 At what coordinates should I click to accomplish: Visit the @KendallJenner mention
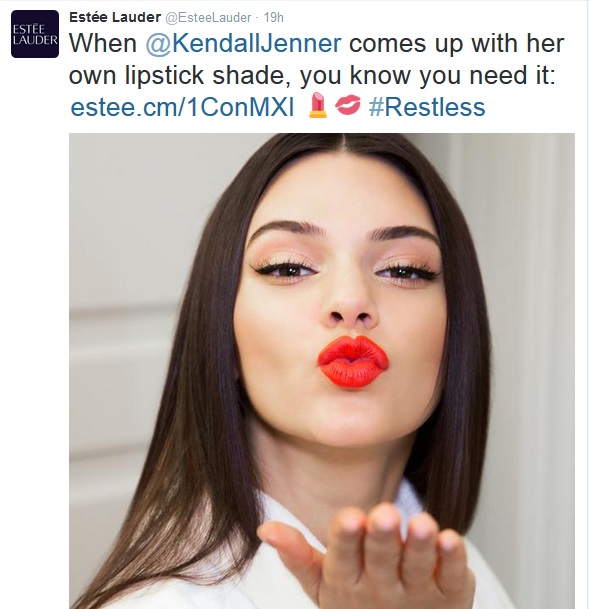coord(243,44)
